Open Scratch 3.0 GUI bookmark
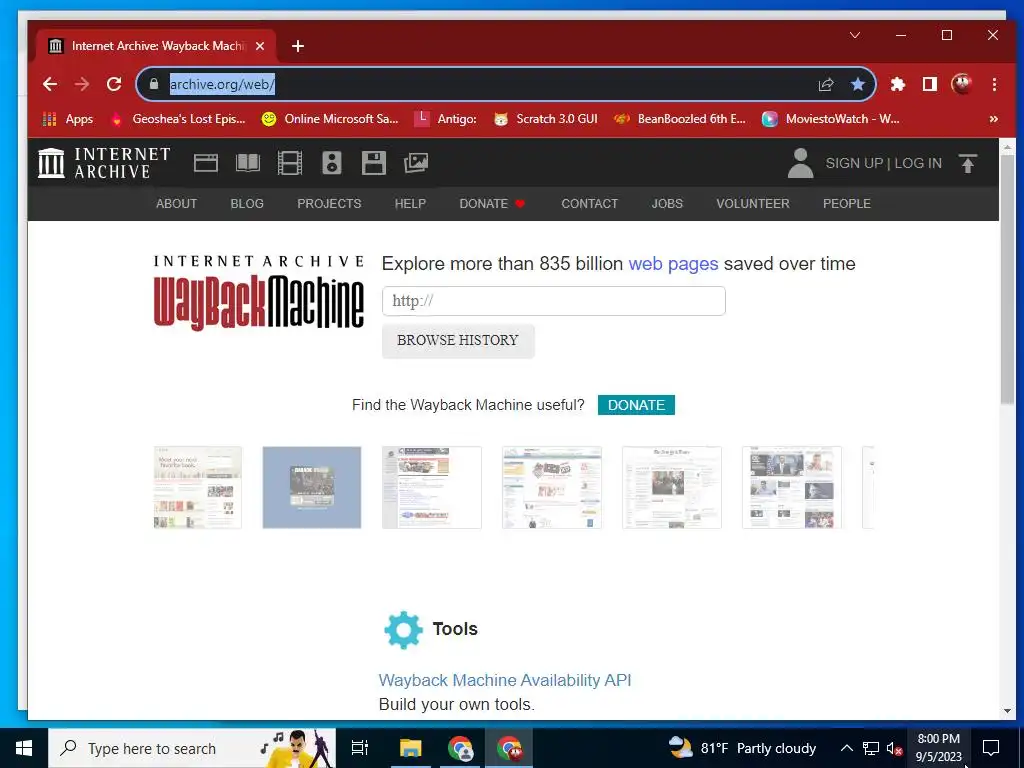This screenshot has height=768, width=1024. [546, 119]
